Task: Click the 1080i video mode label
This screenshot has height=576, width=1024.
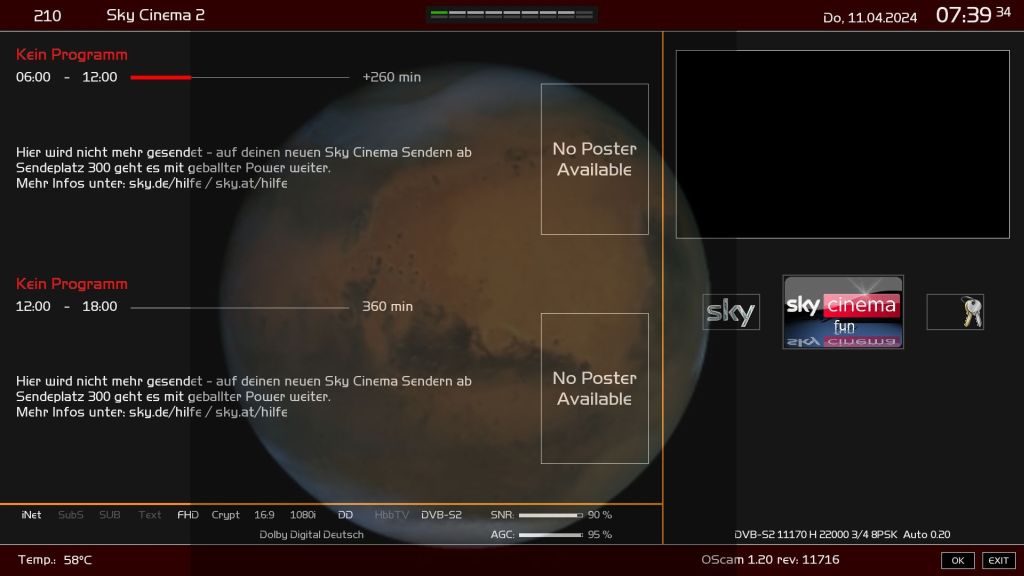Action: click(x=302, y=515)
